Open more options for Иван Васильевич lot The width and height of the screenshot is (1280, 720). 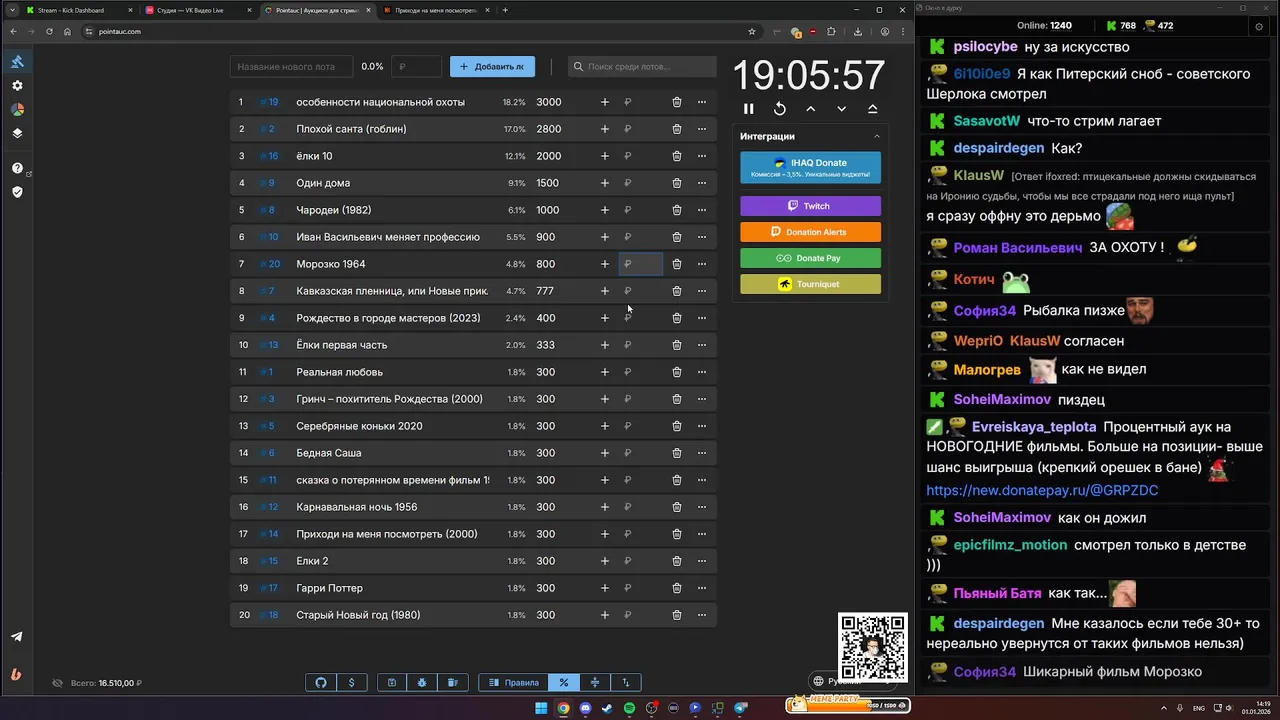coord(702,237)
